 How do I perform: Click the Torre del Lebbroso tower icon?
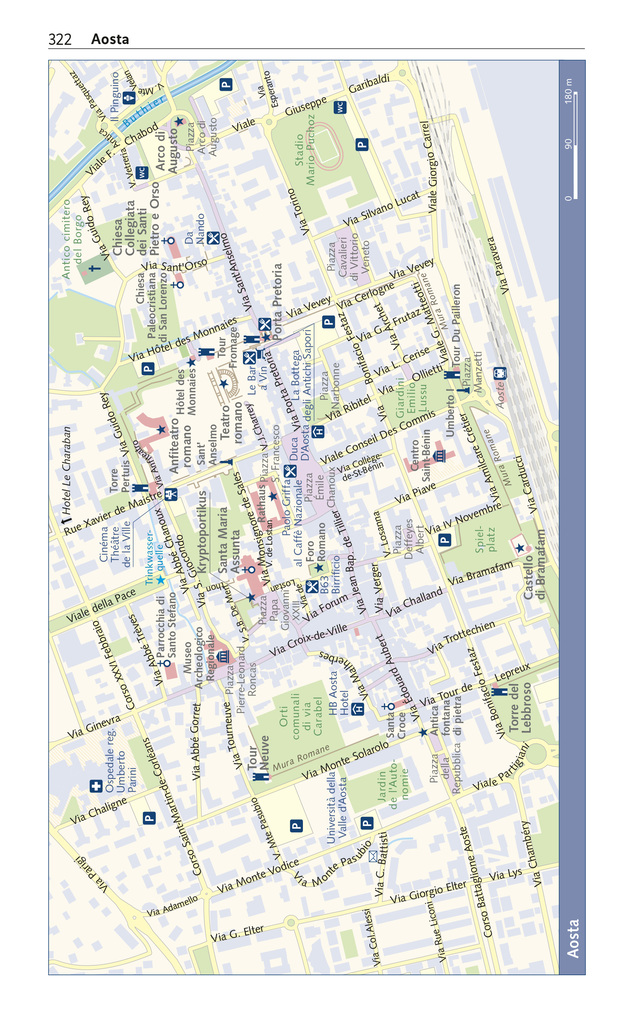[498, 691]
